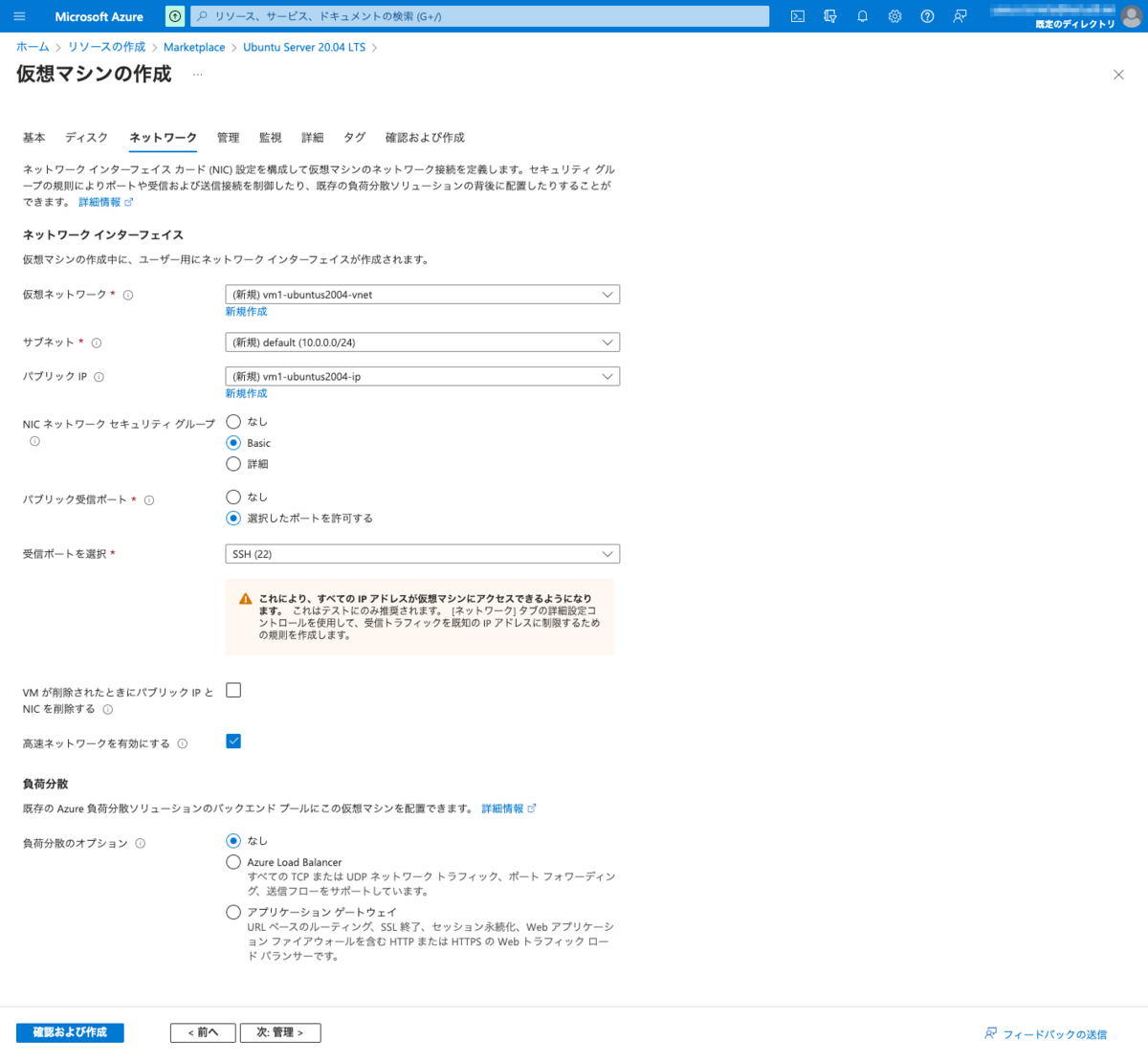Open the notifications bell

pos(862,16)
